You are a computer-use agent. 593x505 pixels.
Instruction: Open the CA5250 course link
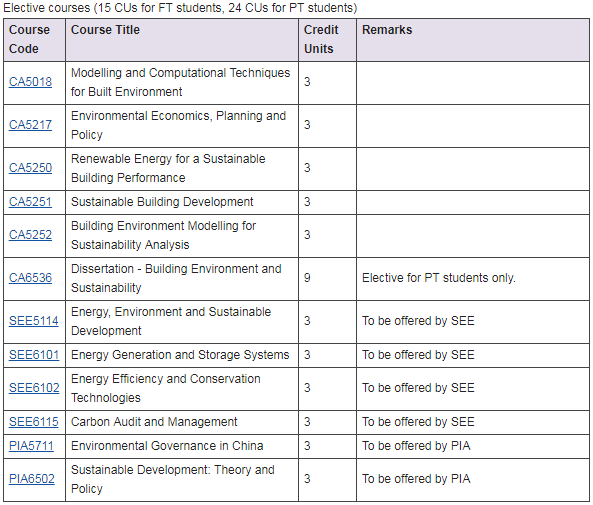click(x=30, y=168)
